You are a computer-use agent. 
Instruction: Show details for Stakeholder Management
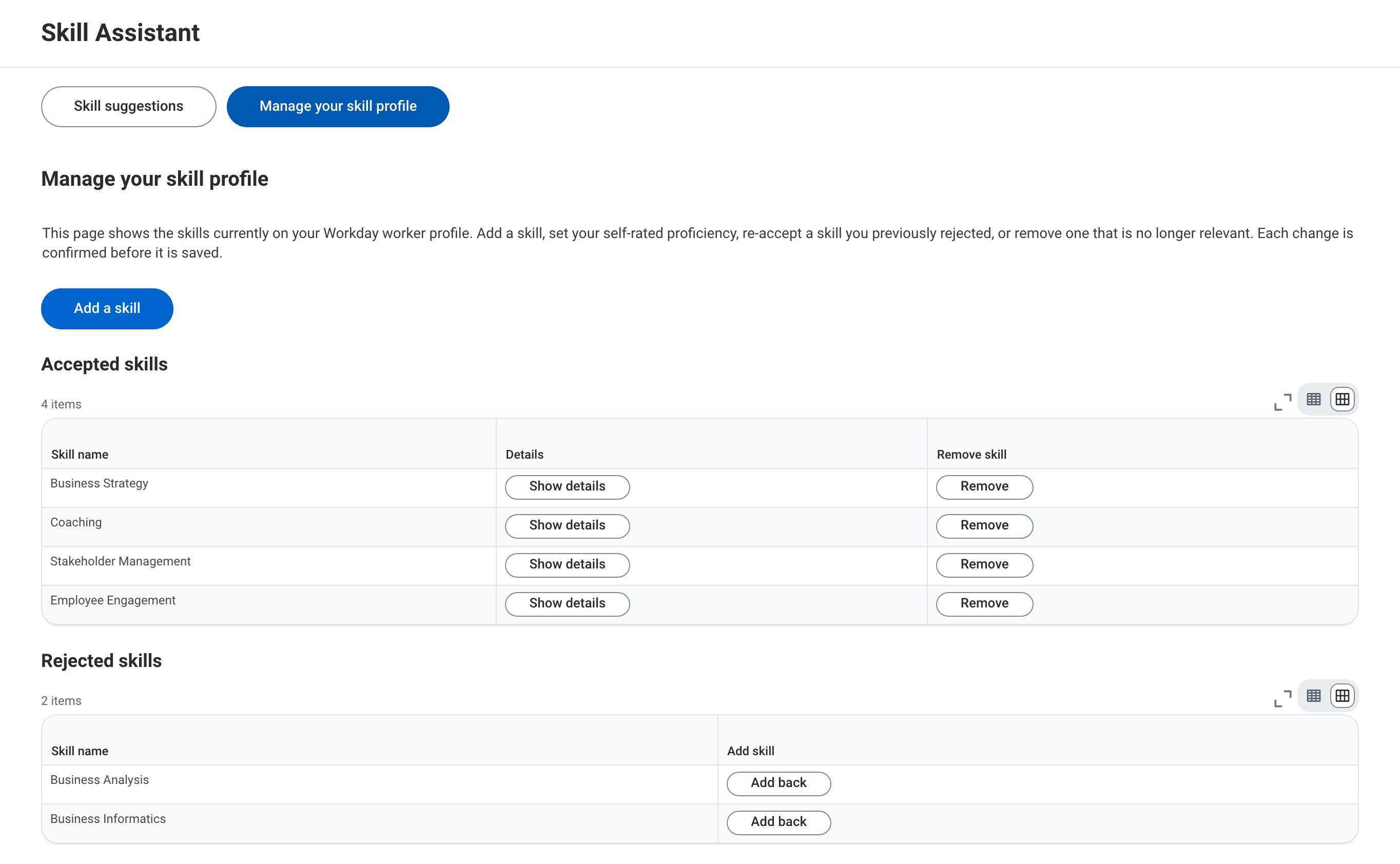point(567,564)
